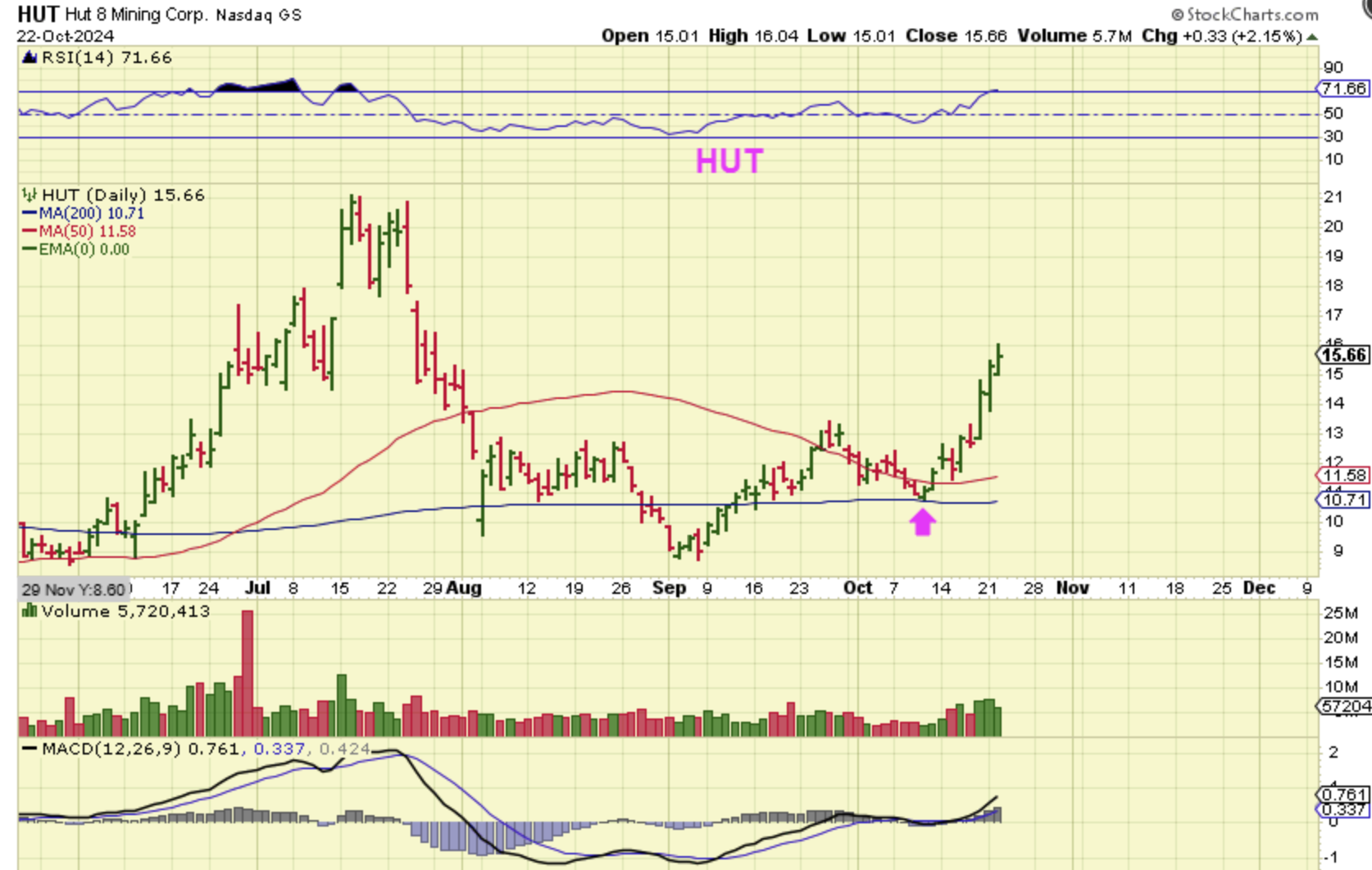Click the 17 level on the price axis

coord(1333,315)
